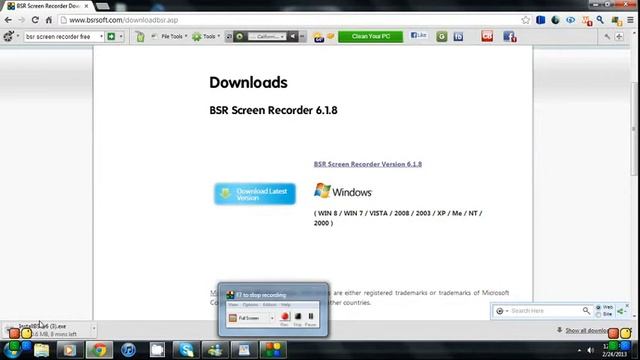The image size is (640, 360).
Task: Expand the download item options arrow
Action: point(93,328)
